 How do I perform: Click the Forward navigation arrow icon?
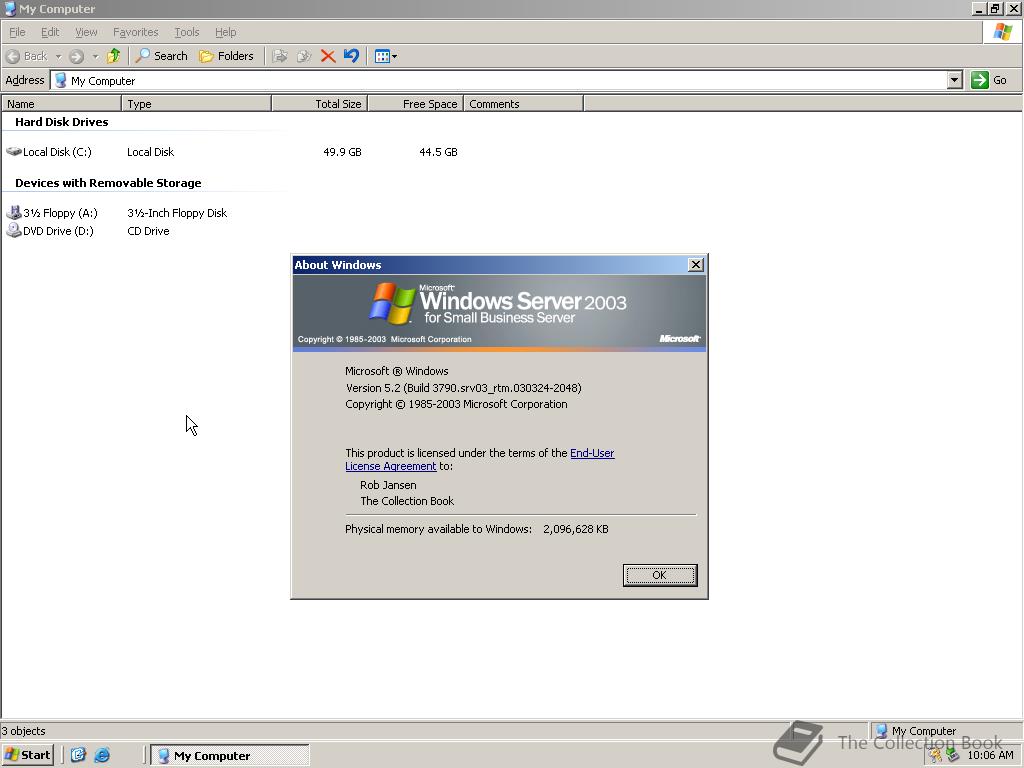[x=76, y=56]
